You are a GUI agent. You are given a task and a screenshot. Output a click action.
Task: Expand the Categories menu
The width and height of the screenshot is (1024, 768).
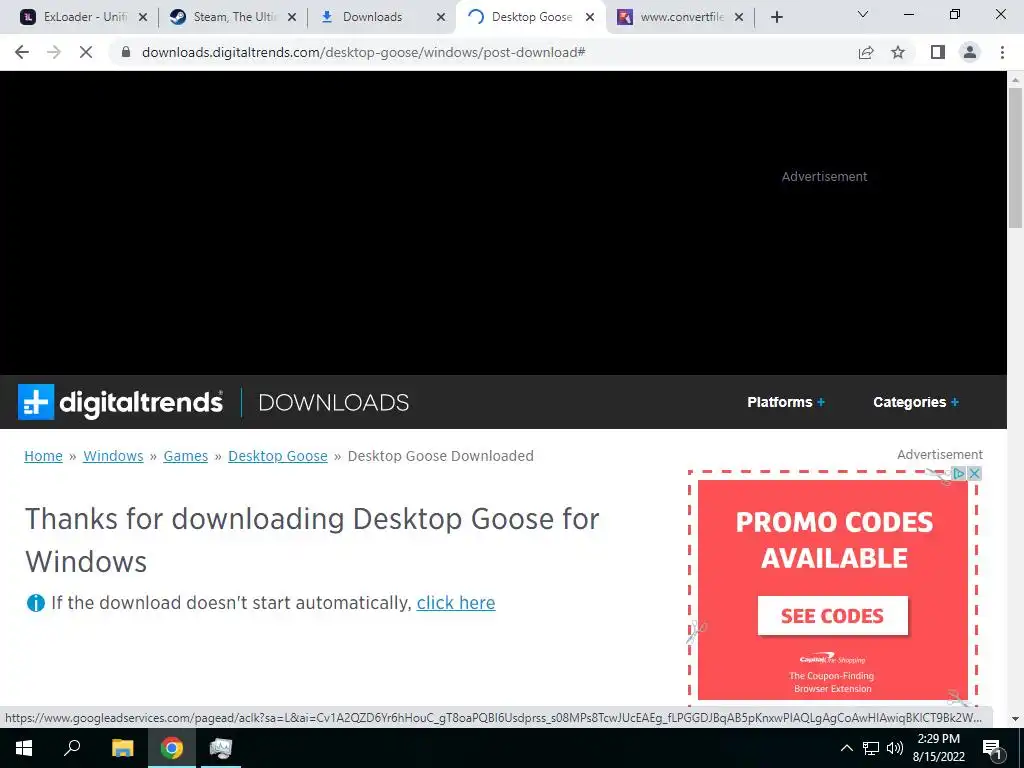[916, 402]
